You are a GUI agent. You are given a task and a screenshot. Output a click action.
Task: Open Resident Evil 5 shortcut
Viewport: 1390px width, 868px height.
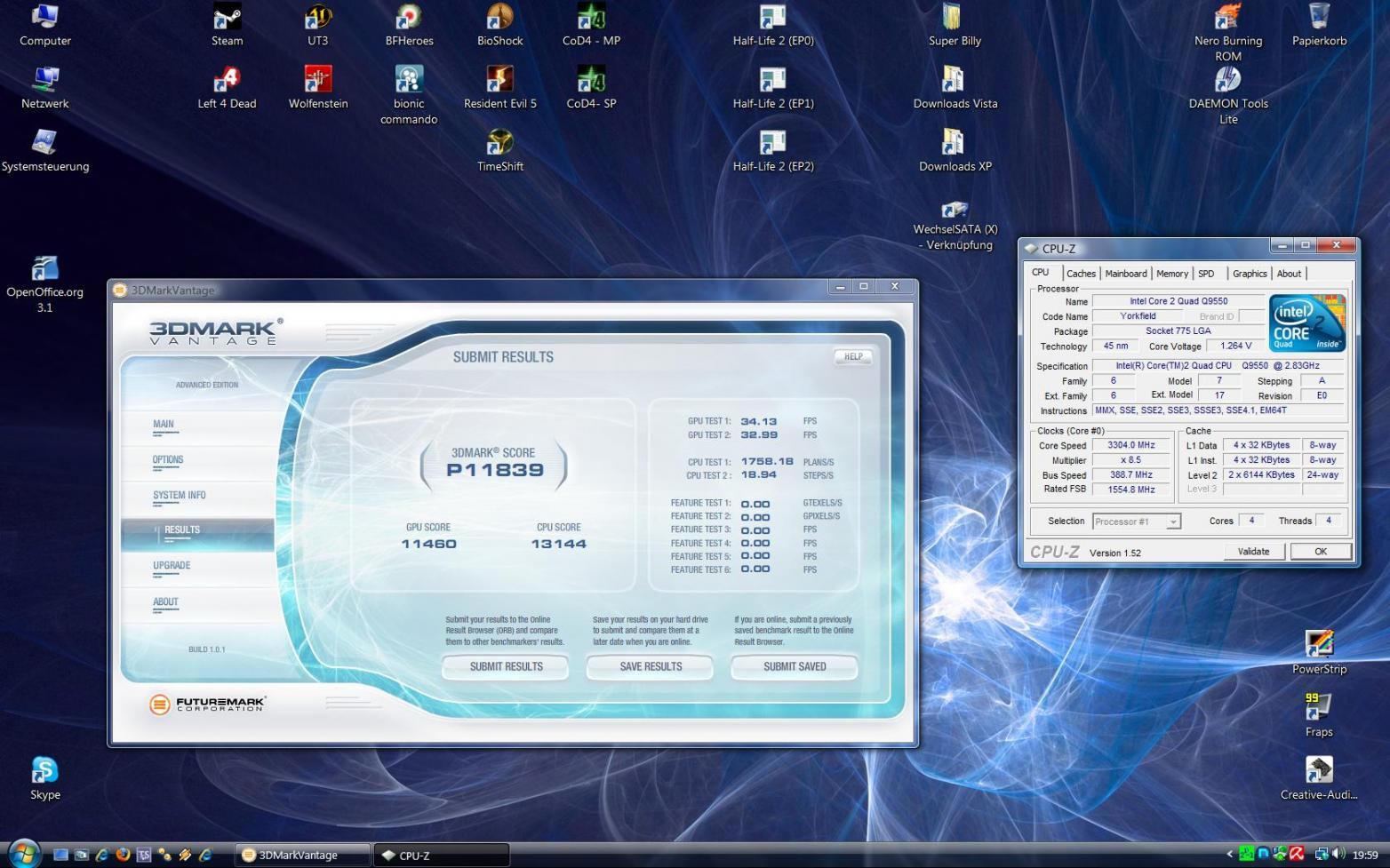(x=500, y=87)
